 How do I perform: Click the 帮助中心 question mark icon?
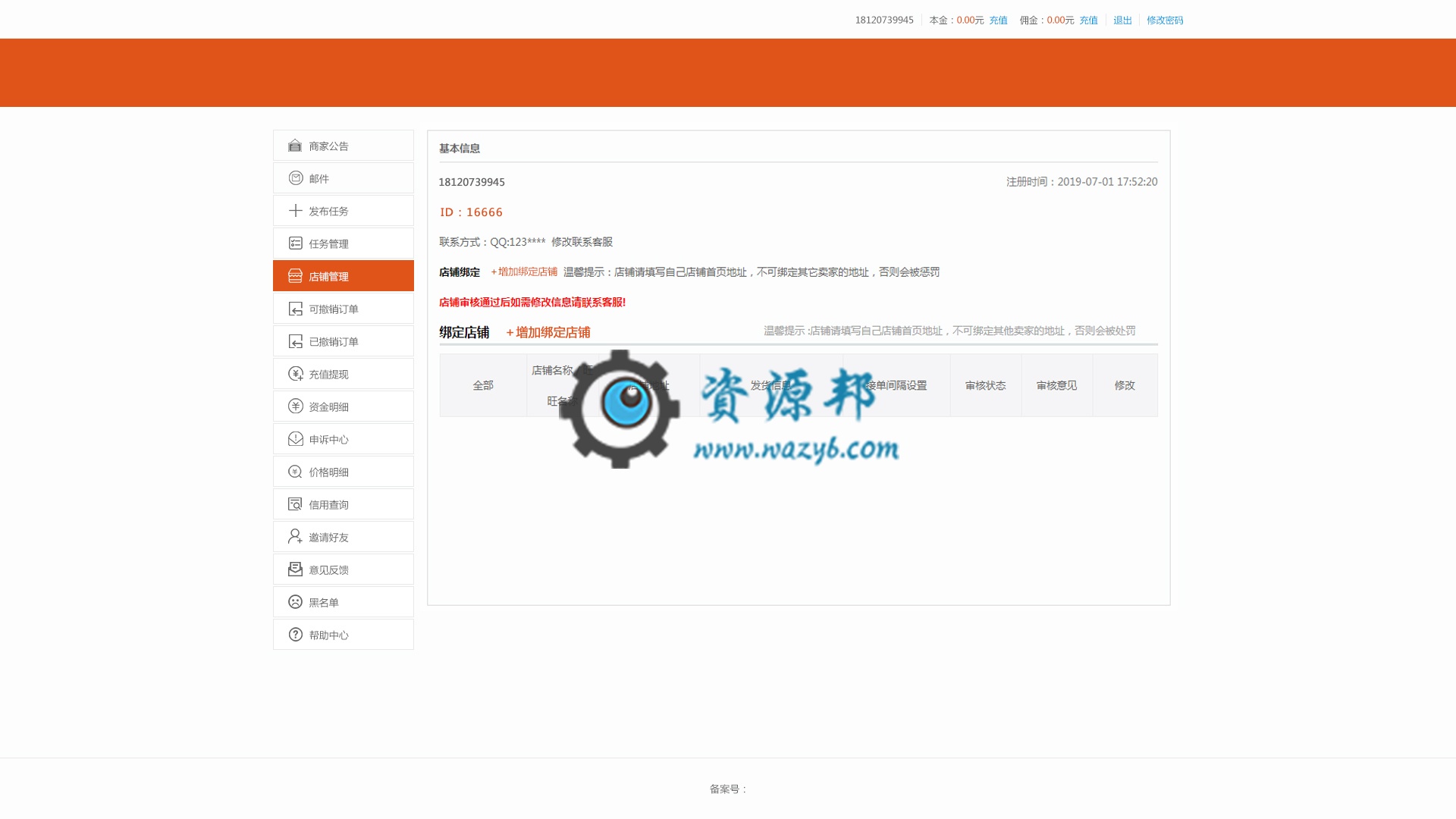click(295, 635)
